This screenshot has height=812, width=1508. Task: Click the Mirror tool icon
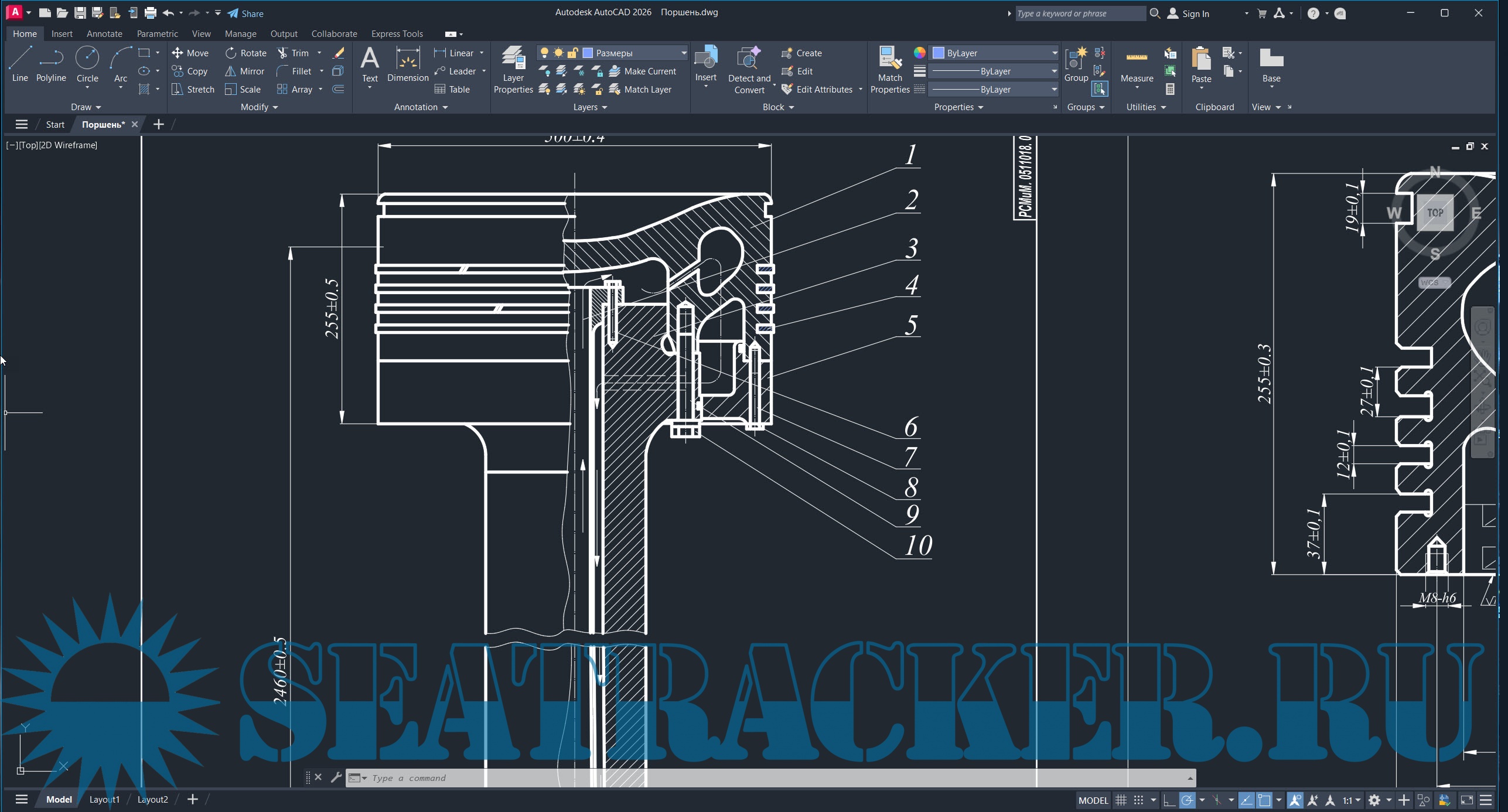(x=231, y=71)
